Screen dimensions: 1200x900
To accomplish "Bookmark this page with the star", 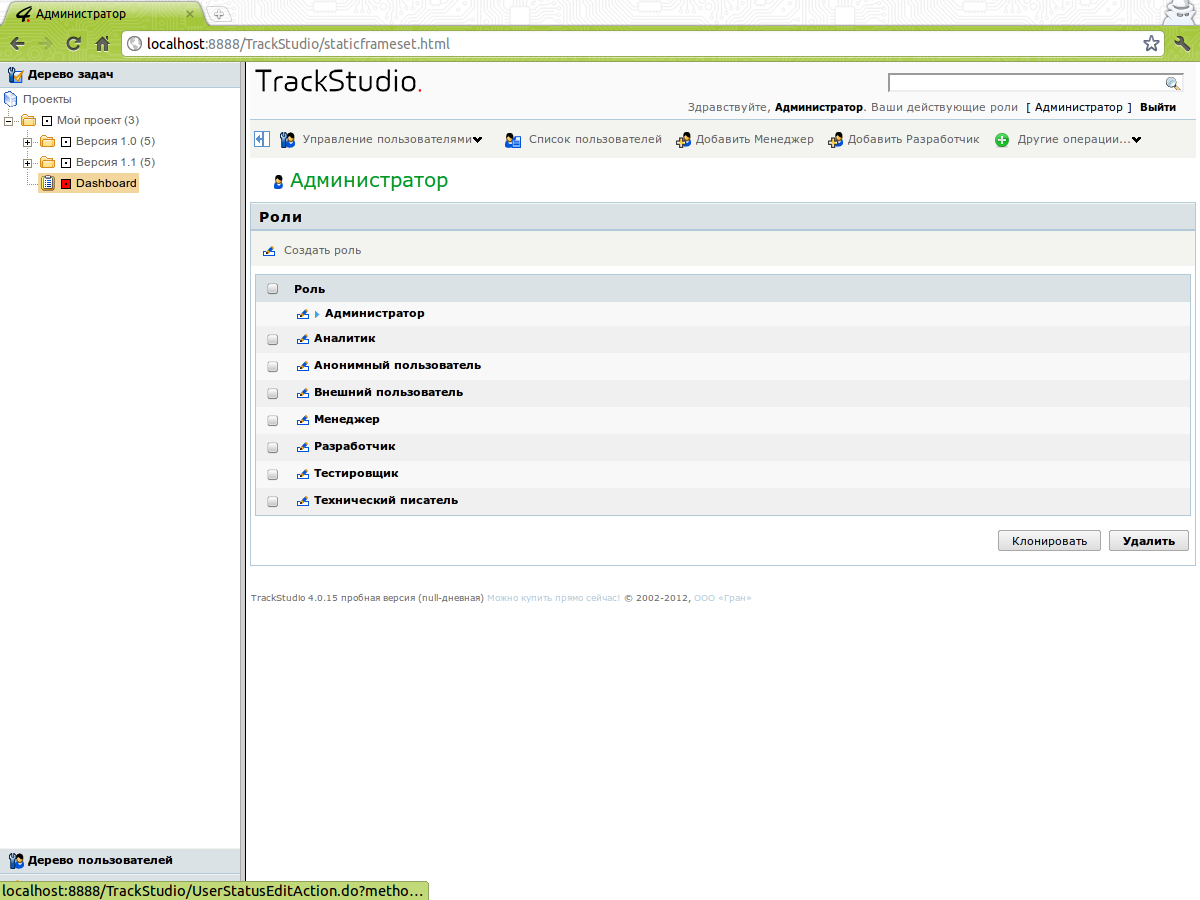I will pyautogui.click(x=1151, y=44).
